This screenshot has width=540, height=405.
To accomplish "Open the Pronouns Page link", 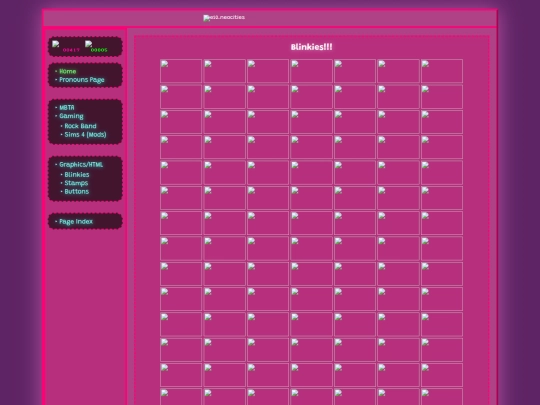I will tap(82, 80).
